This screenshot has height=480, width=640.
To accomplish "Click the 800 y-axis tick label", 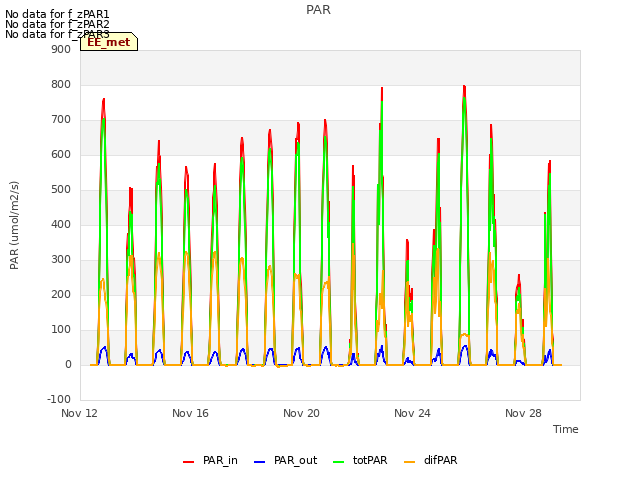I will click(61, 84).
